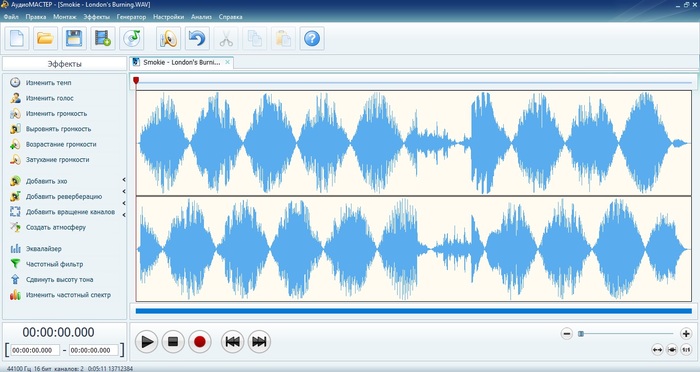This screenshot has width=700, height=372.
Task: Click the Эффекты panel header
Action: pos(64,64)
